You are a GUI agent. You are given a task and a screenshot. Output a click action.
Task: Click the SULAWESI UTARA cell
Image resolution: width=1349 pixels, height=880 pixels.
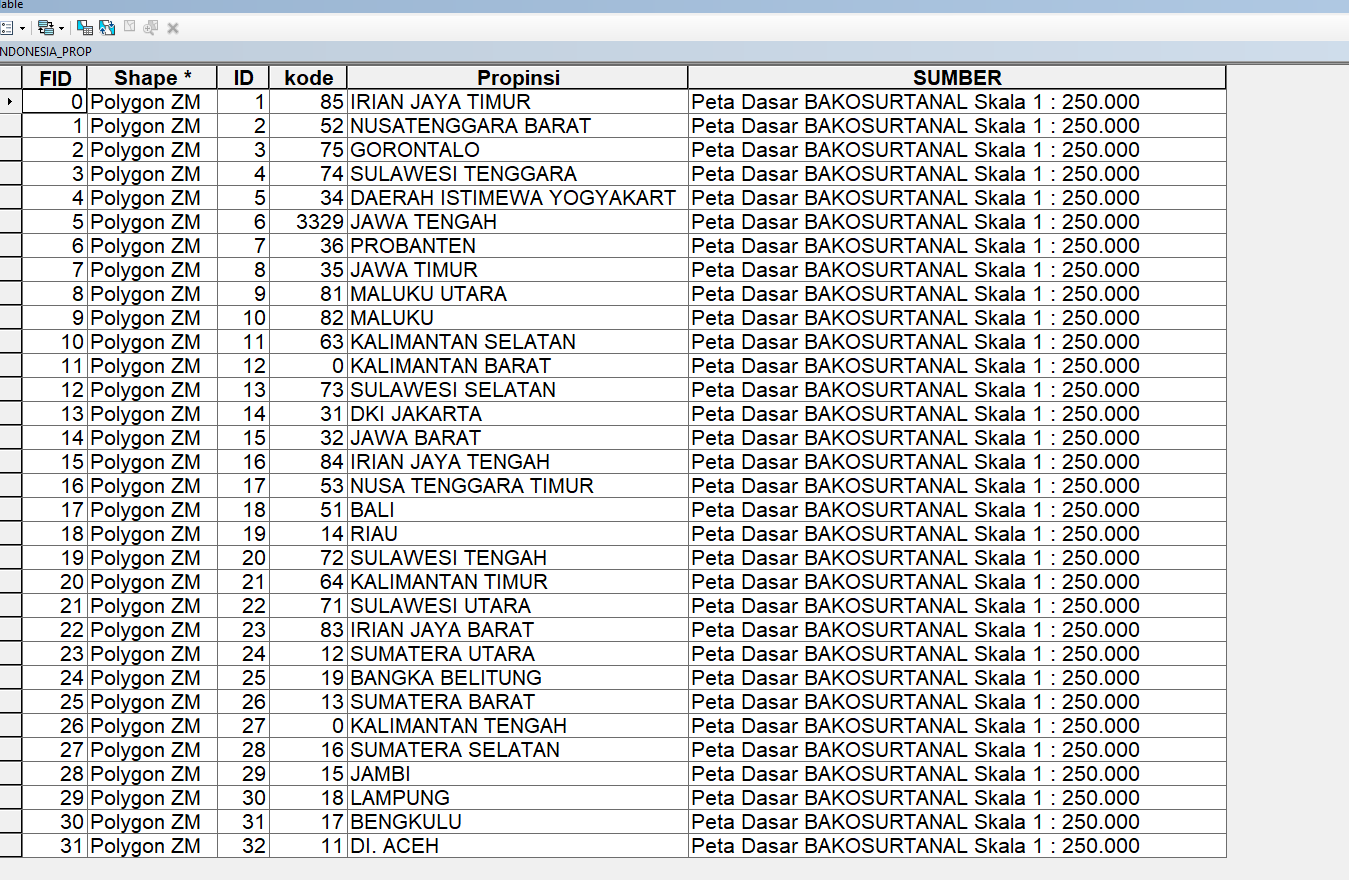click(518, 606)
